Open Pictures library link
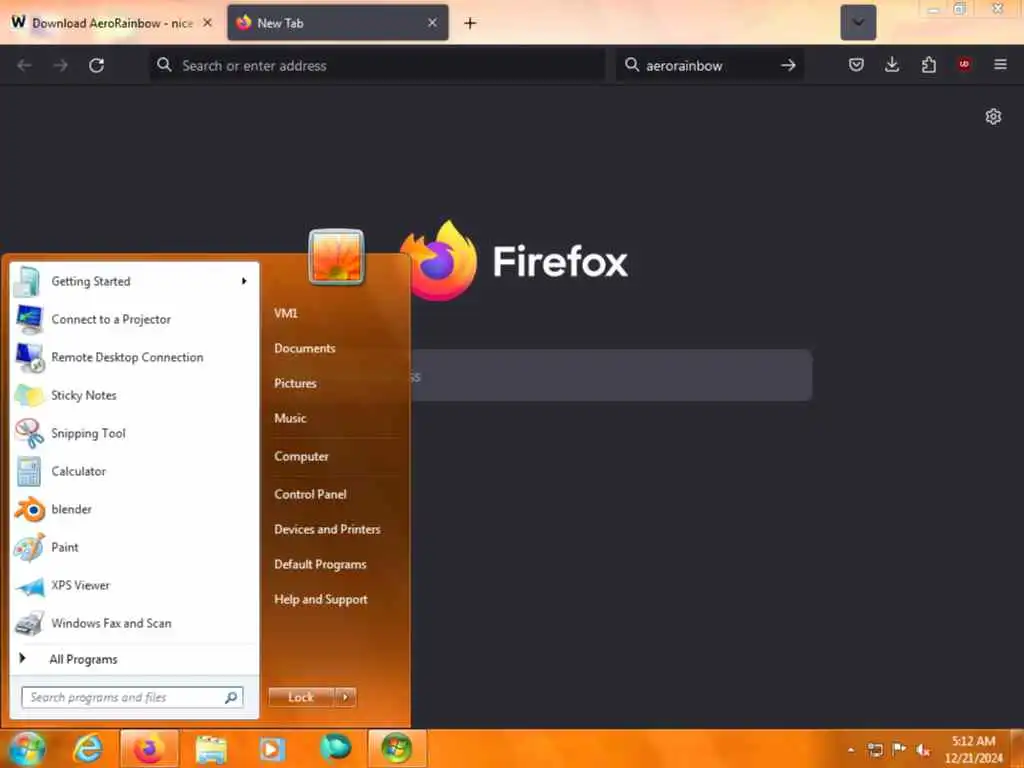1024x768 pixels. point(295,383)
